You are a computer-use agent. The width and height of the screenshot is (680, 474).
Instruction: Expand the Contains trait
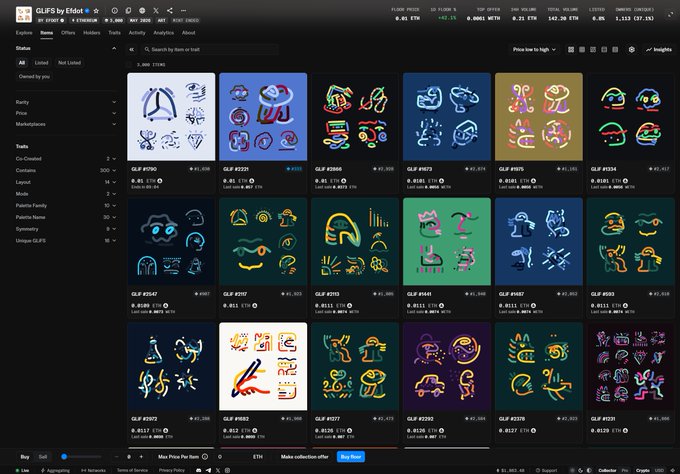coord(65,170)
